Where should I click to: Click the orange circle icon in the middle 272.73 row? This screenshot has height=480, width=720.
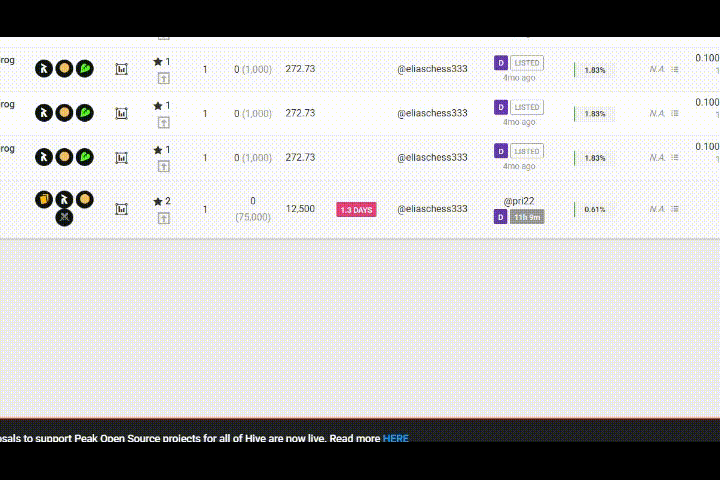click(x=64, y=113)
